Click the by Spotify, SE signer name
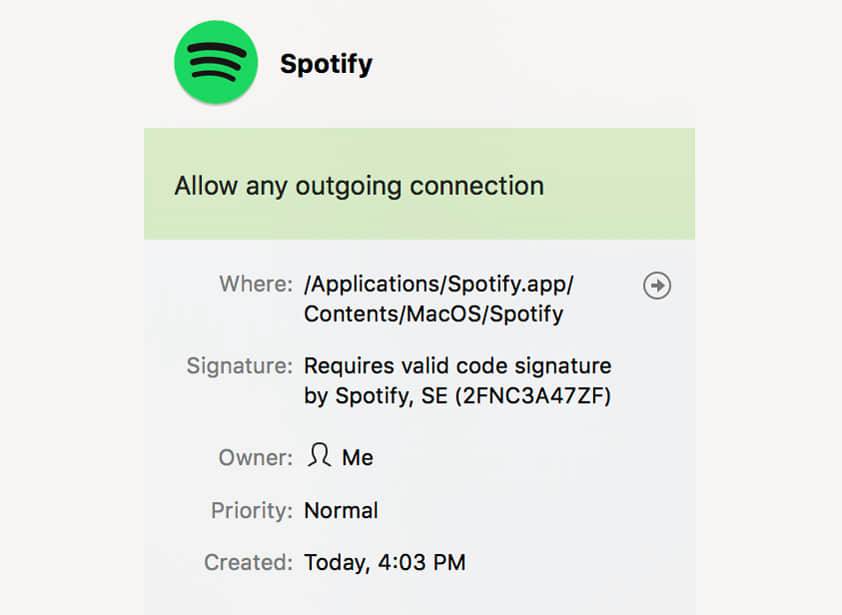The height and width of the screenshot is (615, 842). point(376,396)
